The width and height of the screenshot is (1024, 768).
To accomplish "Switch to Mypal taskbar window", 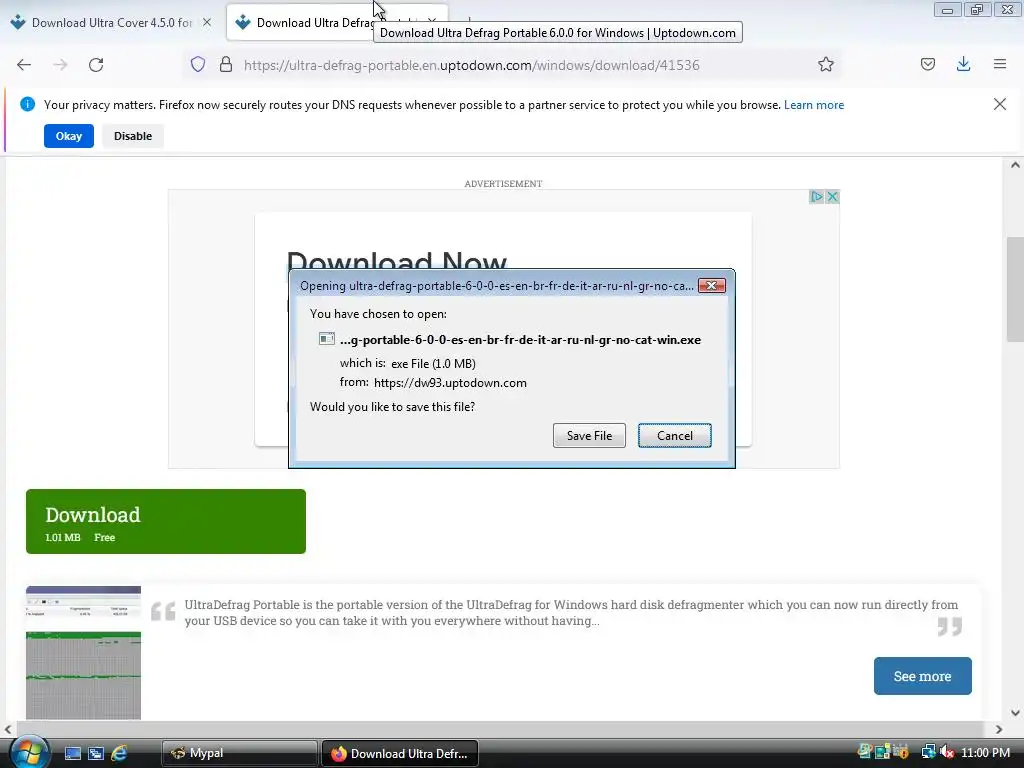I will pos(239,753).
